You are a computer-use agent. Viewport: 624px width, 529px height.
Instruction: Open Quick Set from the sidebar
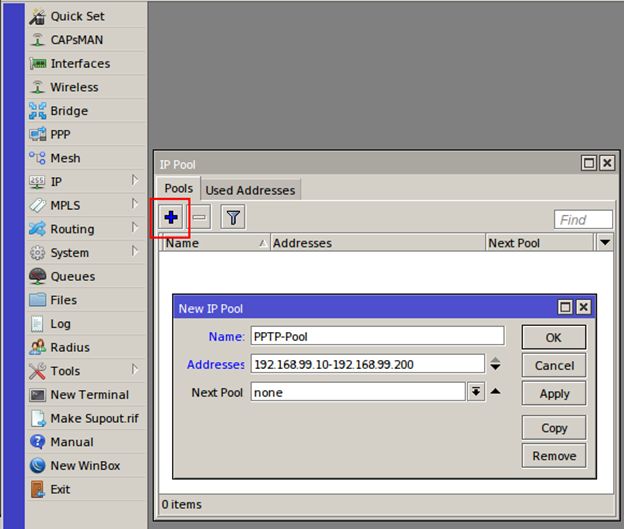coord(86,16)
